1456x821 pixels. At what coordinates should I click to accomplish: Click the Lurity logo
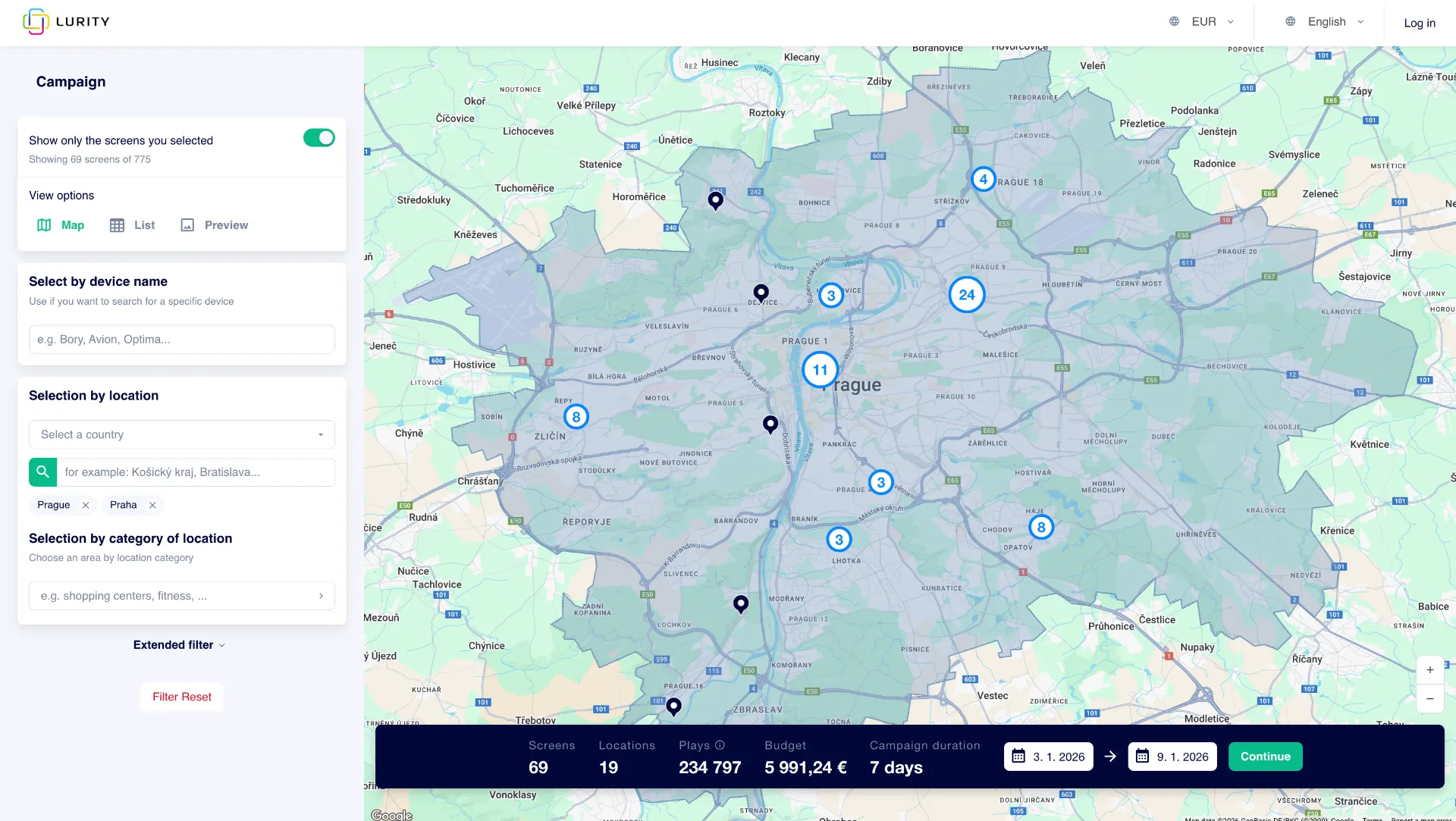click(x=66, y=21)
